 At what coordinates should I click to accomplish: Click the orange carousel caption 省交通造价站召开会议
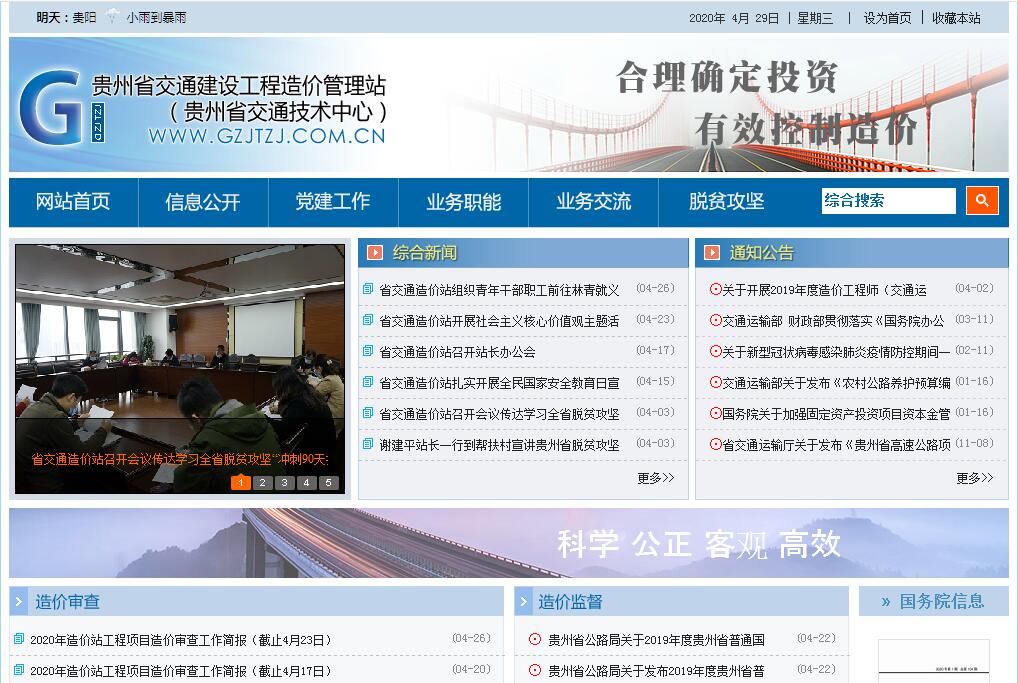pos(180,460)
